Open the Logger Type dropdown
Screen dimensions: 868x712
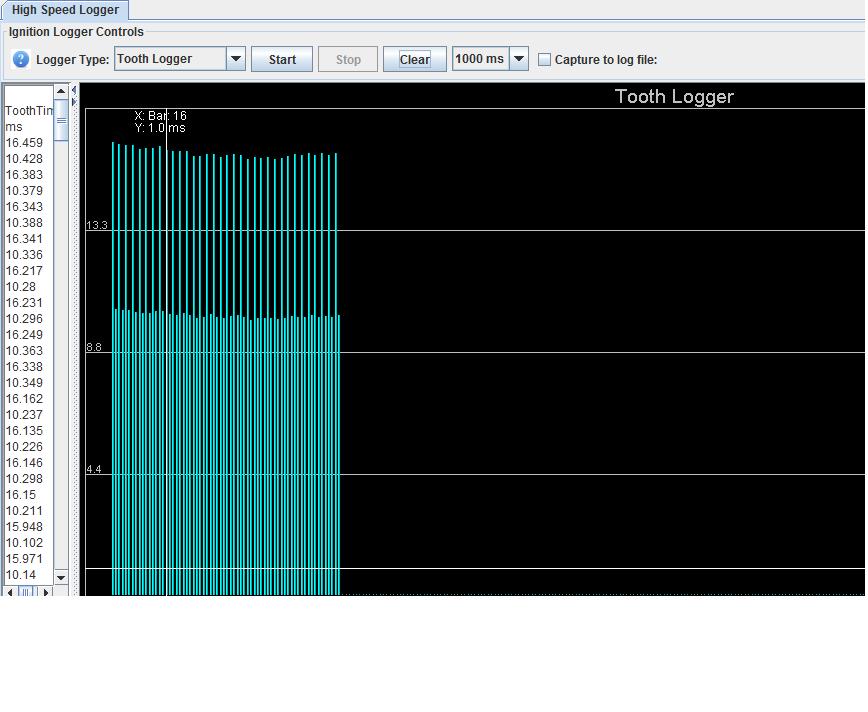(235, 59)
